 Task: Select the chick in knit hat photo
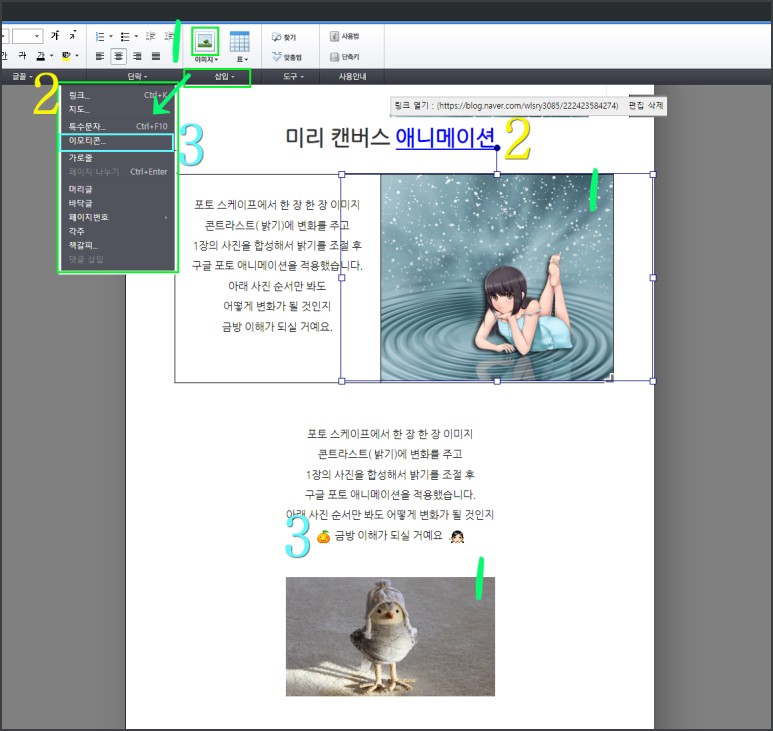point(390,636)
